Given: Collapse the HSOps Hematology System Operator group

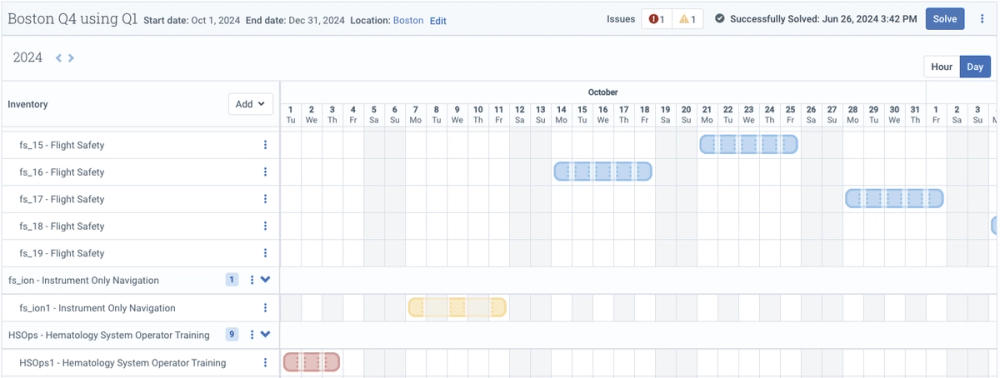Looking at the screenshot, I should click(x=266, y=335).
